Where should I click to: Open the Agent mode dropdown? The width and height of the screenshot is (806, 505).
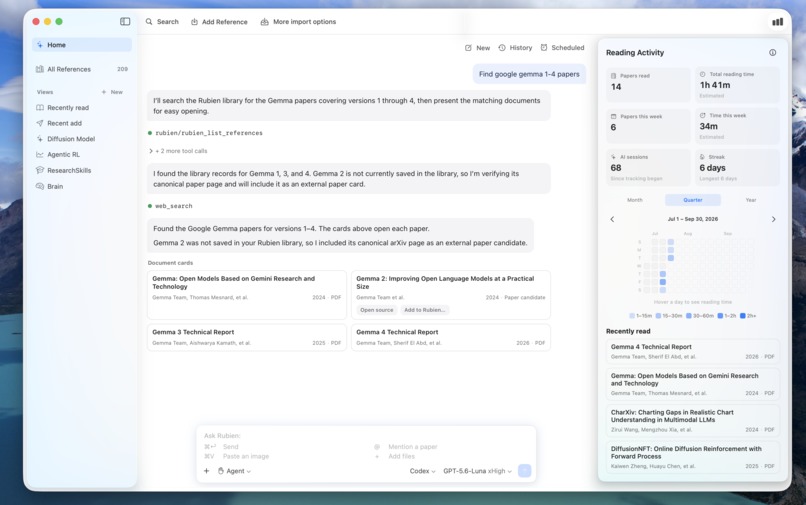(234, 471)
